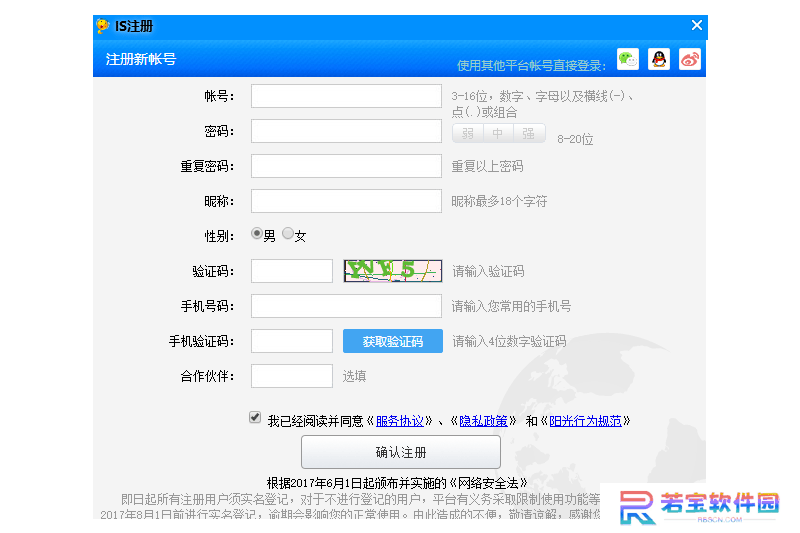Refresh the captcha image
The image size is (800, 533).
click(x=393, y=271)
